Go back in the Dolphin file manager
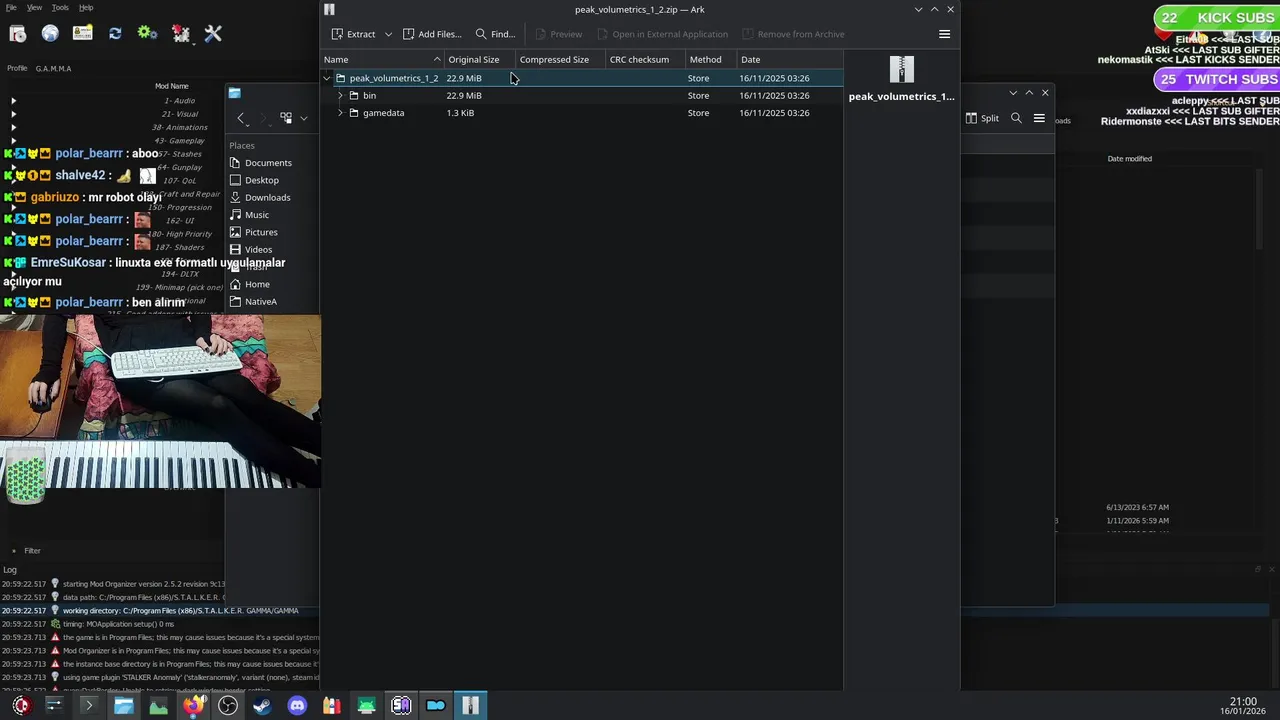The image size is (1280, 720). (241, 118)
